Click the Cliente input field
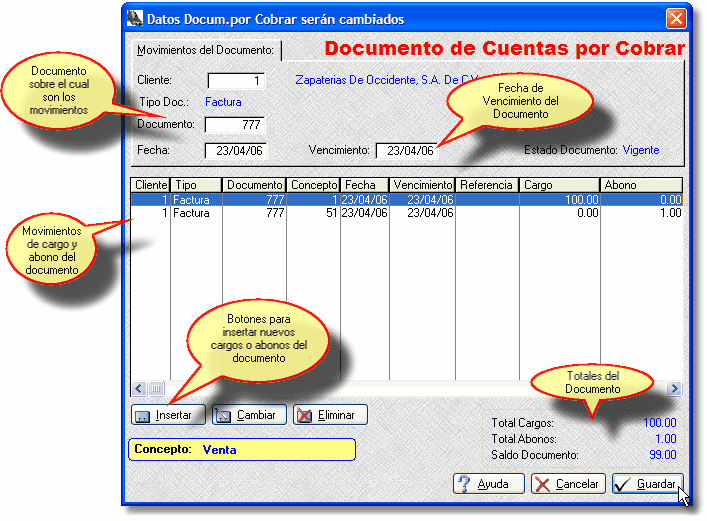The image size is (707, 521). pos(237,80)
